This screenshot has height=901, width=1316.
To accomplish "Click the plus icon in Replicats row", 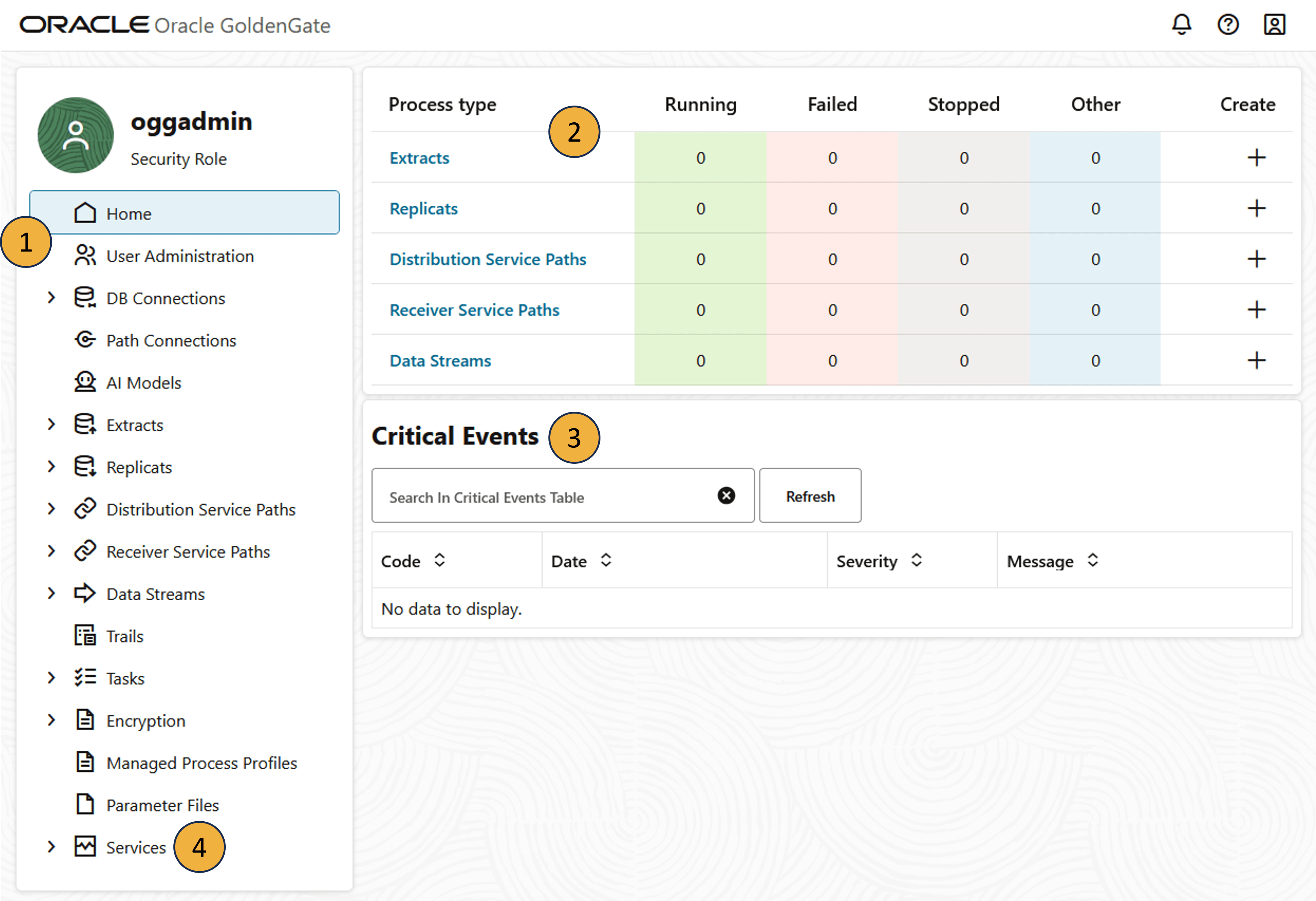I will click(x=1256, y=208).
